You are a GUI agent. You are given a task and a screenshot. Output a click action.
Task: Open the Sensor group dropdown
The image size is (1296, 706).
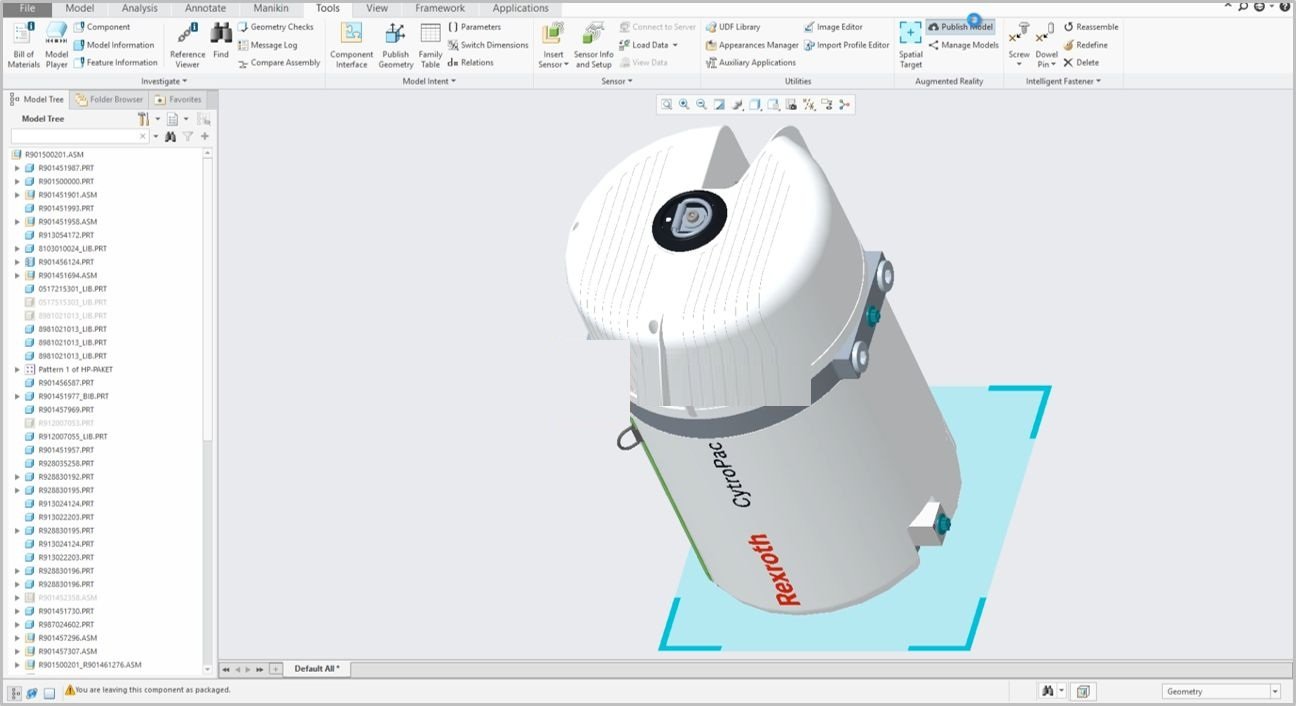pos(617,81)
